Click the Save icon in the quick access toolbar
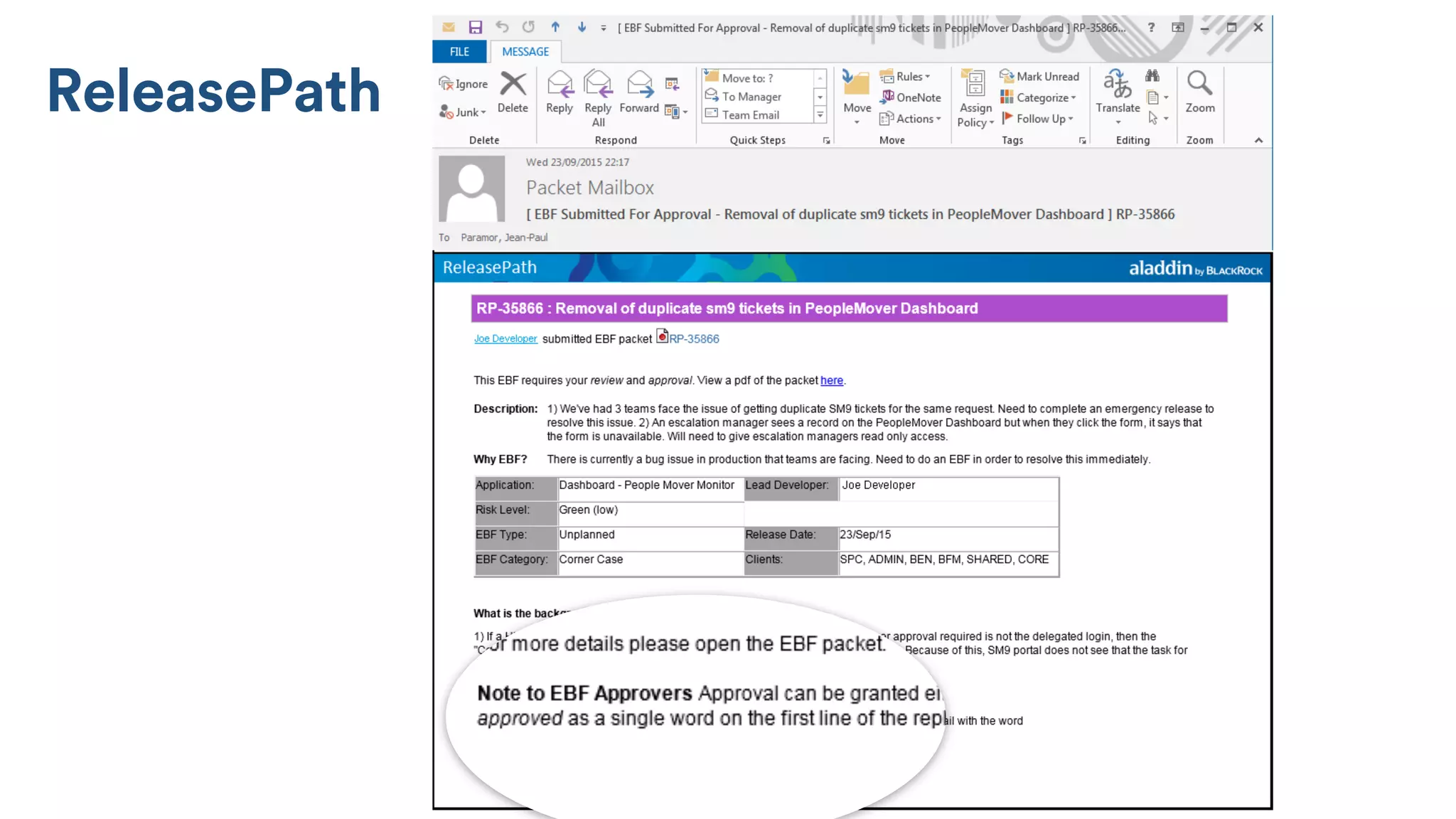The width and height of the screenshot is (1456, 819). point(476,28)
